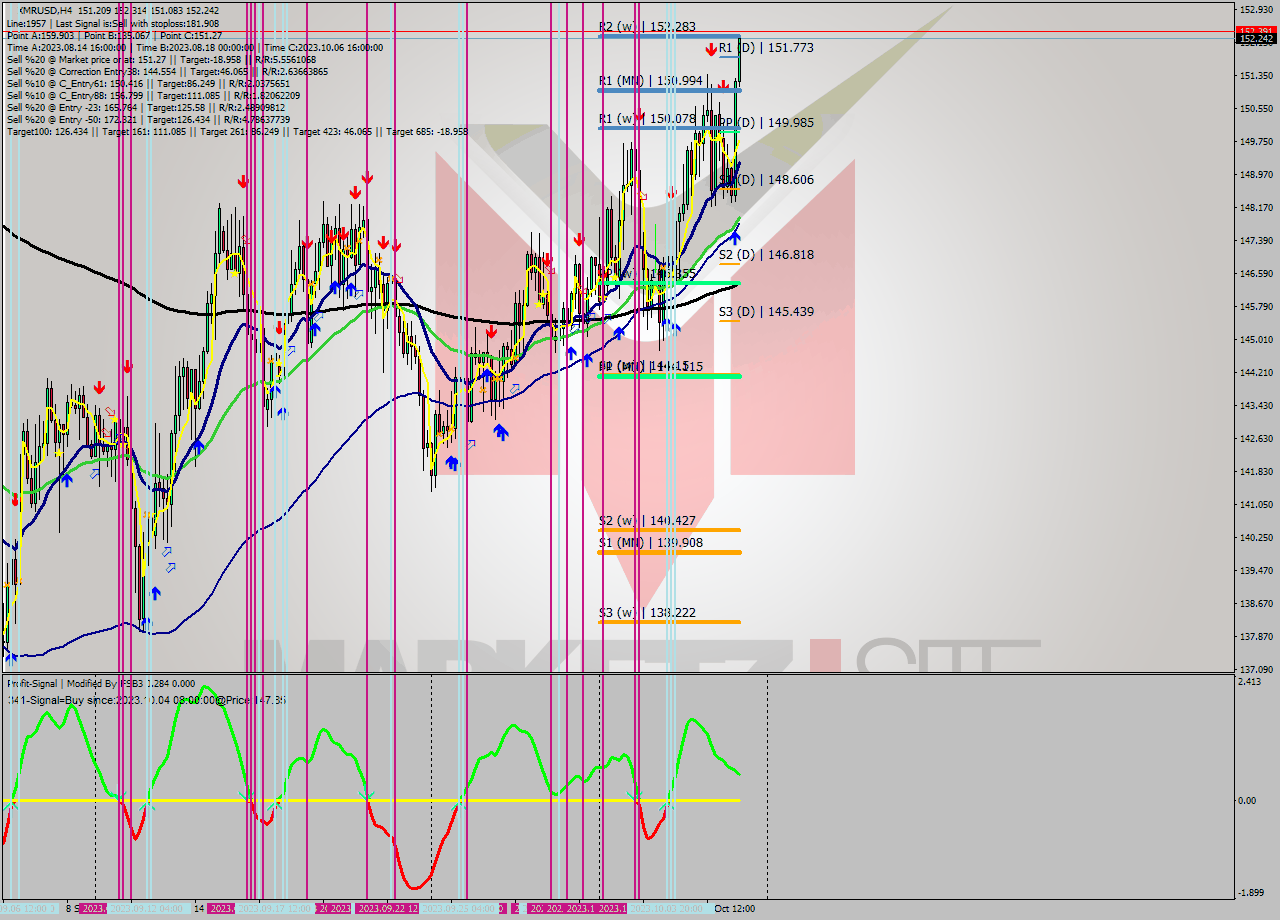Image resolution: width=1280 pixels, height=920 pixels.
Task: Click the Oct 12:00 time axis label
Action: 735,909
